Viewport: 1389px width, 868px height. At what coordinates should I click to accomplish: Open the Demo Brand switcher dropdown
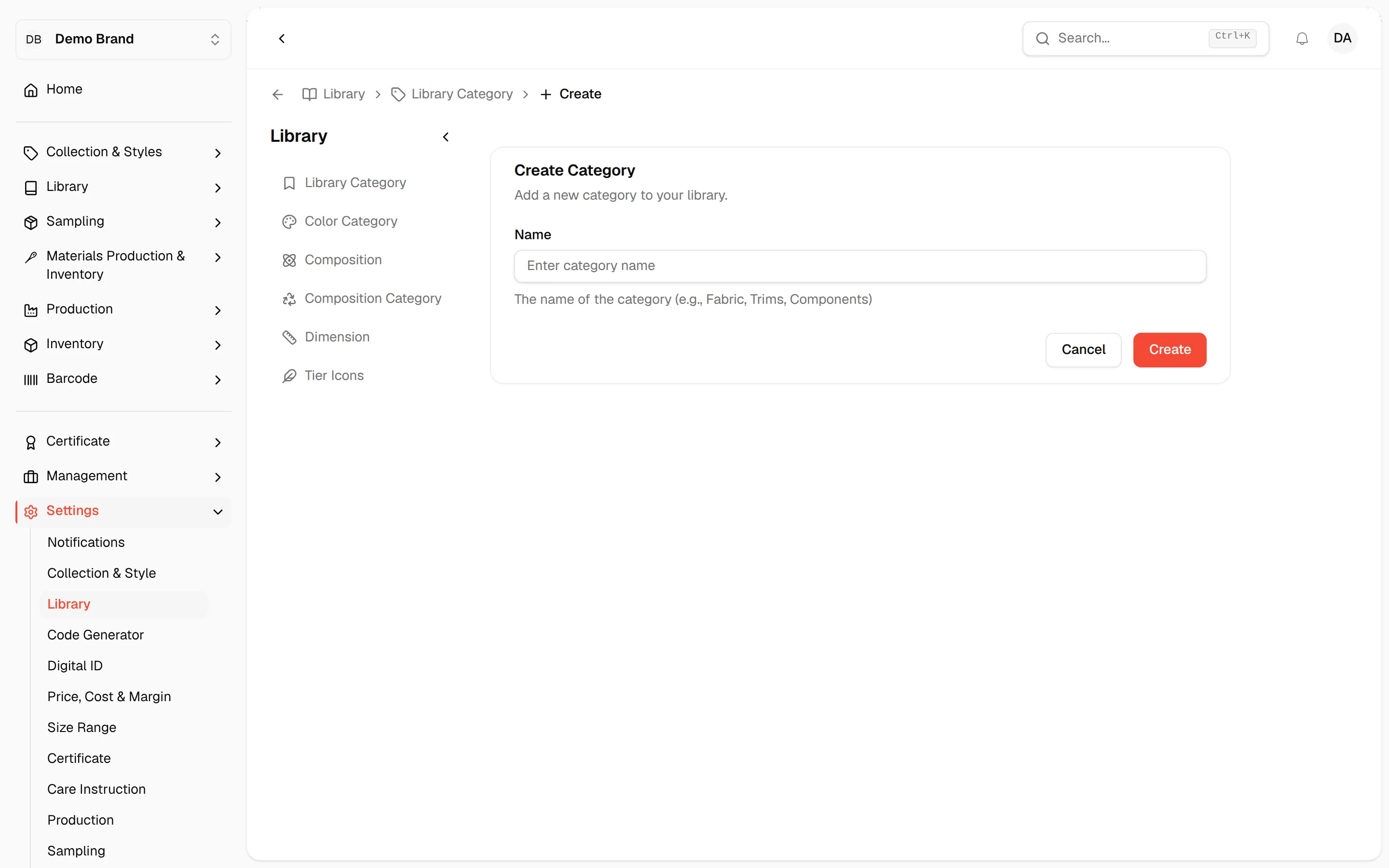click(x=123, y=39)
